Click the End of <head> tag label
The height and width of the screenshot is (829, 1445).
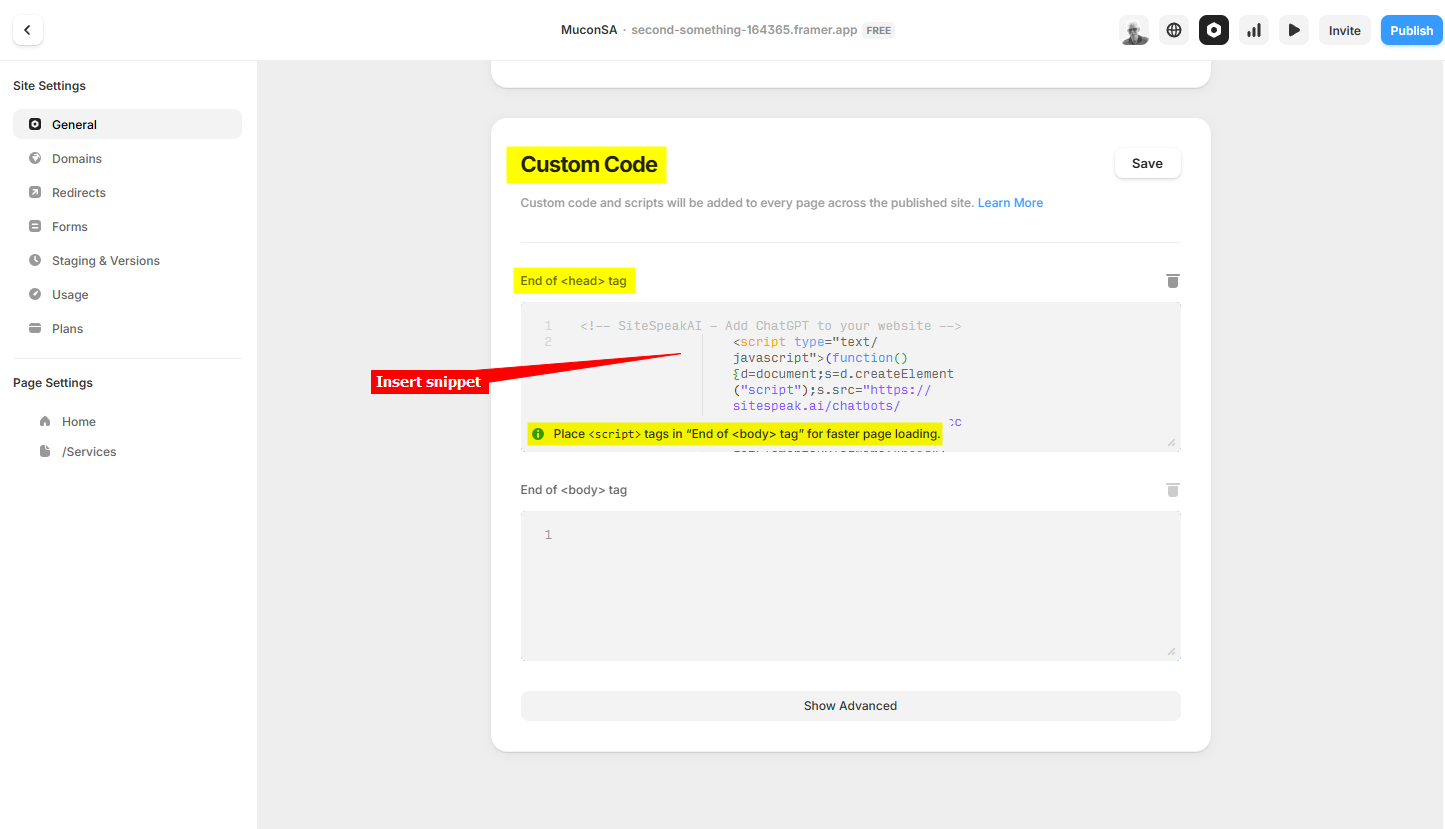(574, 281)
